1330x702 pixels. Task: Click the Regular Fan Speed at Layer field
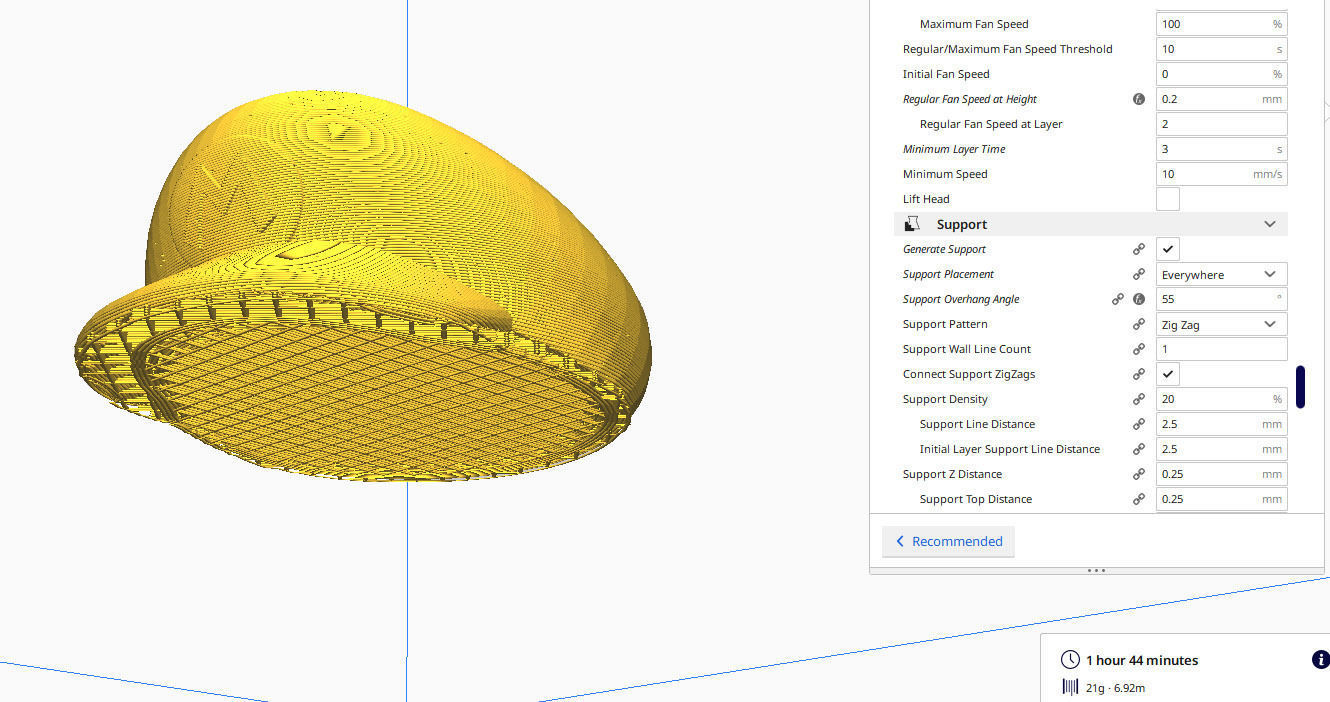(x=1221, y=124)
